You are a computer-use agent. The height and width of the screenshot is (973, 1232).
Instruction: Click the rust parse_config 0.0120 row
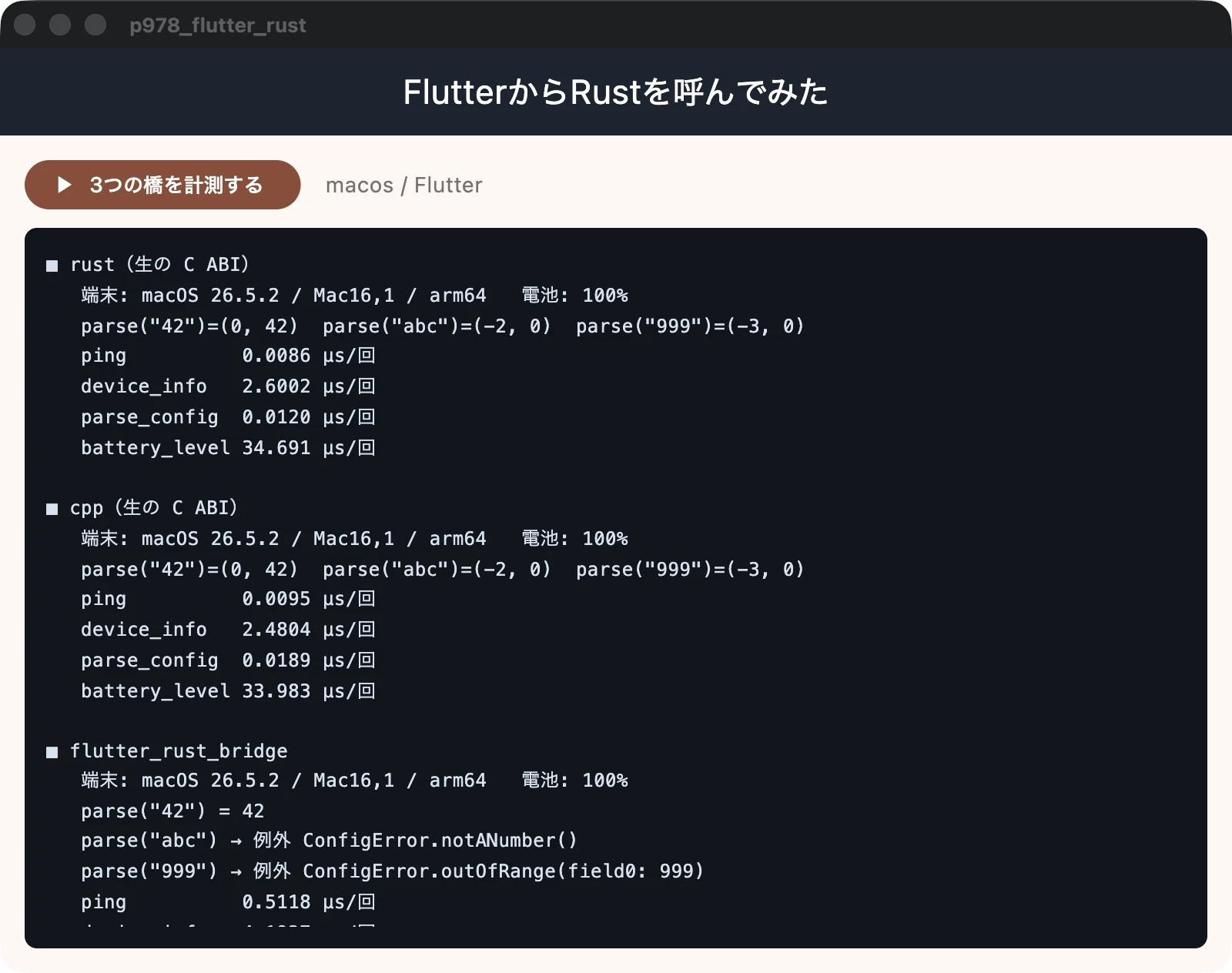pyautogui.click(x=228, y=417)
